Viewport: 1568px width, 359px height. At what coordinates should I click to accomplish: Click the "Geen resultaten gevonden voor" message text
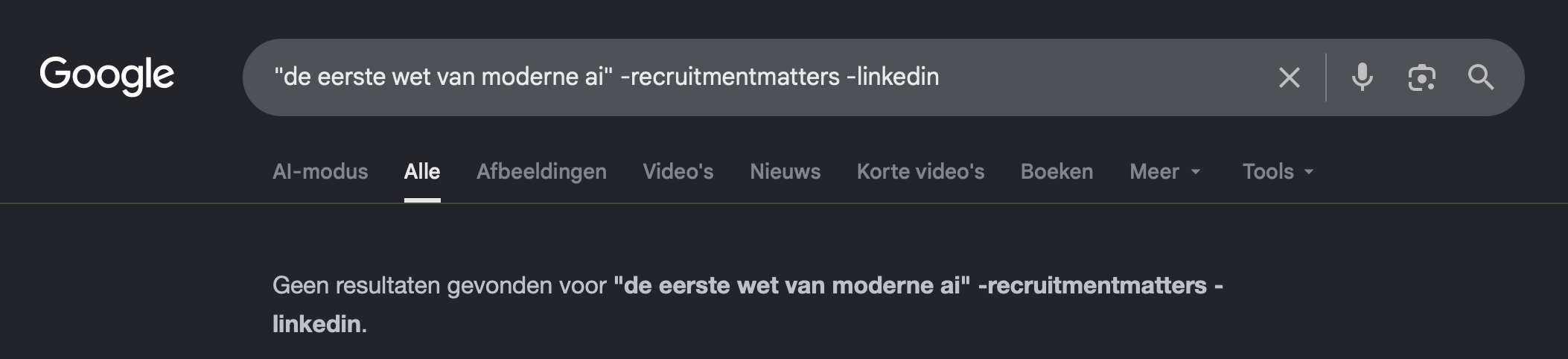439,285
